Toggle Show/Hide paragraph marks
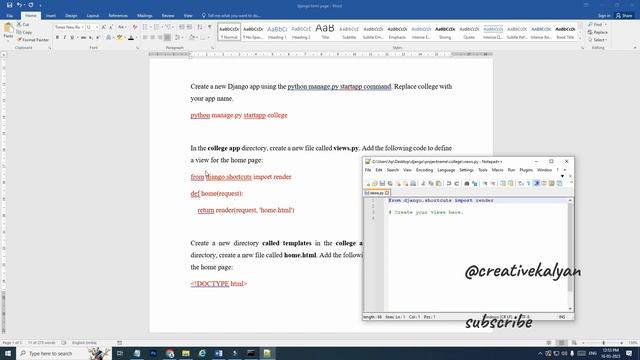Viewport: 640px width, 360px height. (210, 27)
